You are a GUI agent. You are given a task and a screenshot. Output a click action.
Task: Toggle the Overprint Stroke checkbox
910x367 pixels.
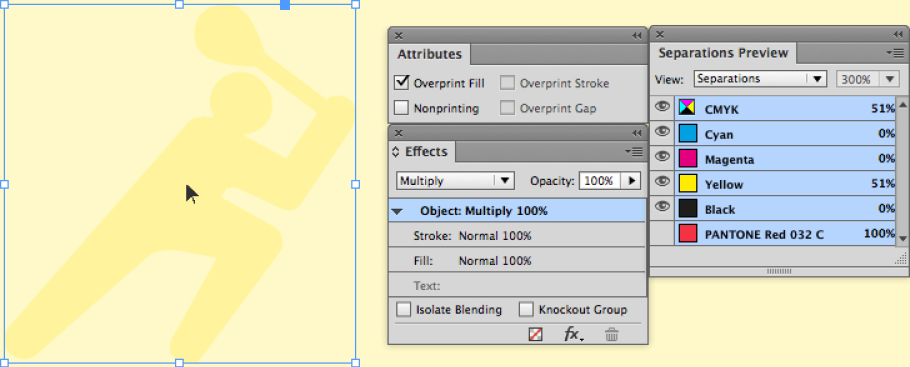pos(507,83)
